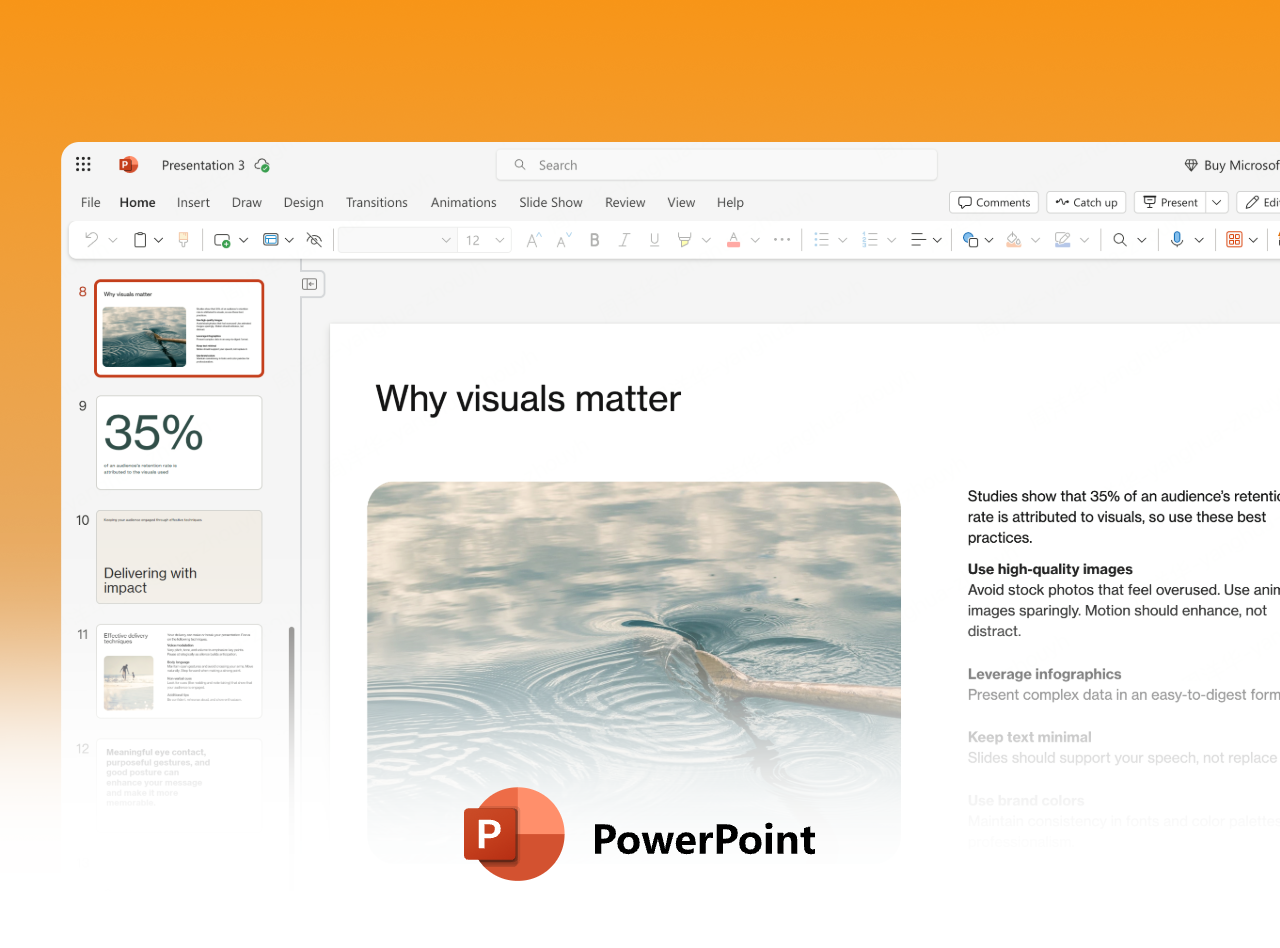The width and height of the screenshot is (1280, 948).
Task: Toggle Italic formatting
Action: pos(625,240)
